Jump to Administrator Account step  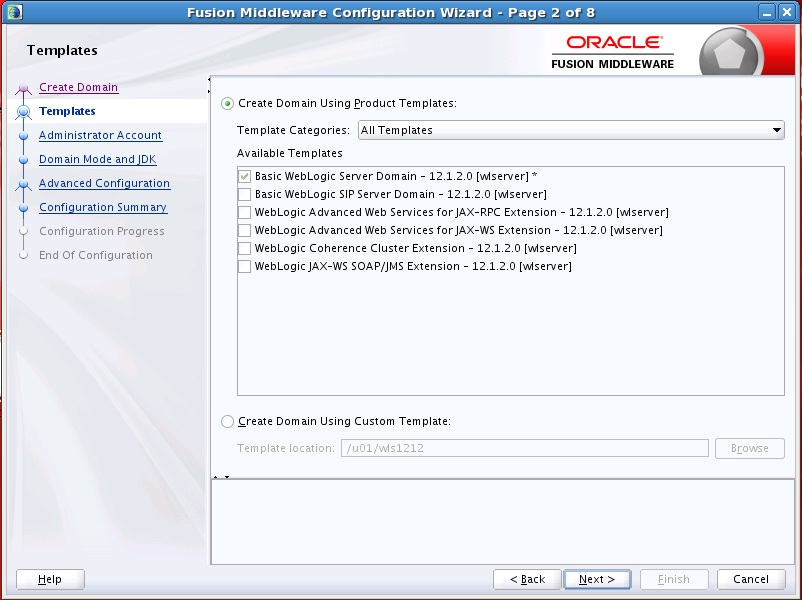click(x=100, y=135)
